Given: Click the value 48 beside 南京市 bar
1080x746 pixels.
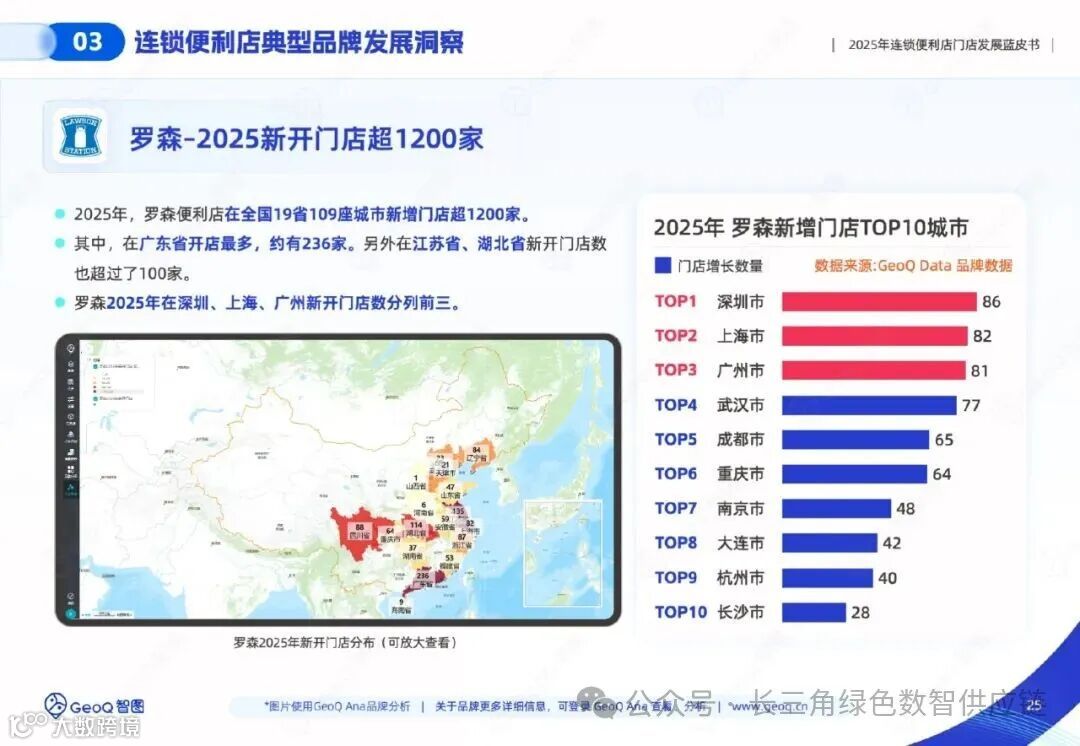Looking at the screenshot, I should (906, 509).
